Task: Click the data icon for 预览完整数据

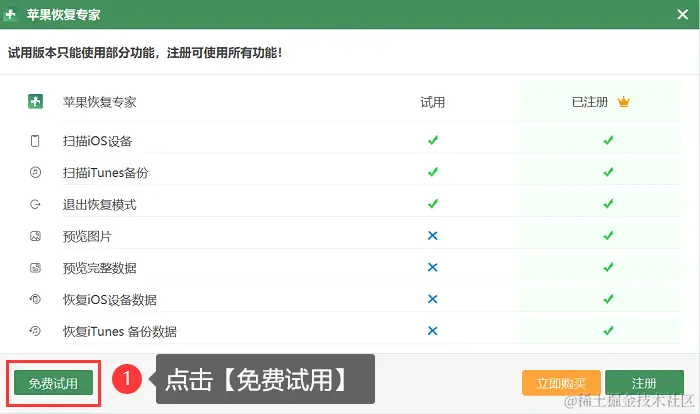Action: [35, 268]
